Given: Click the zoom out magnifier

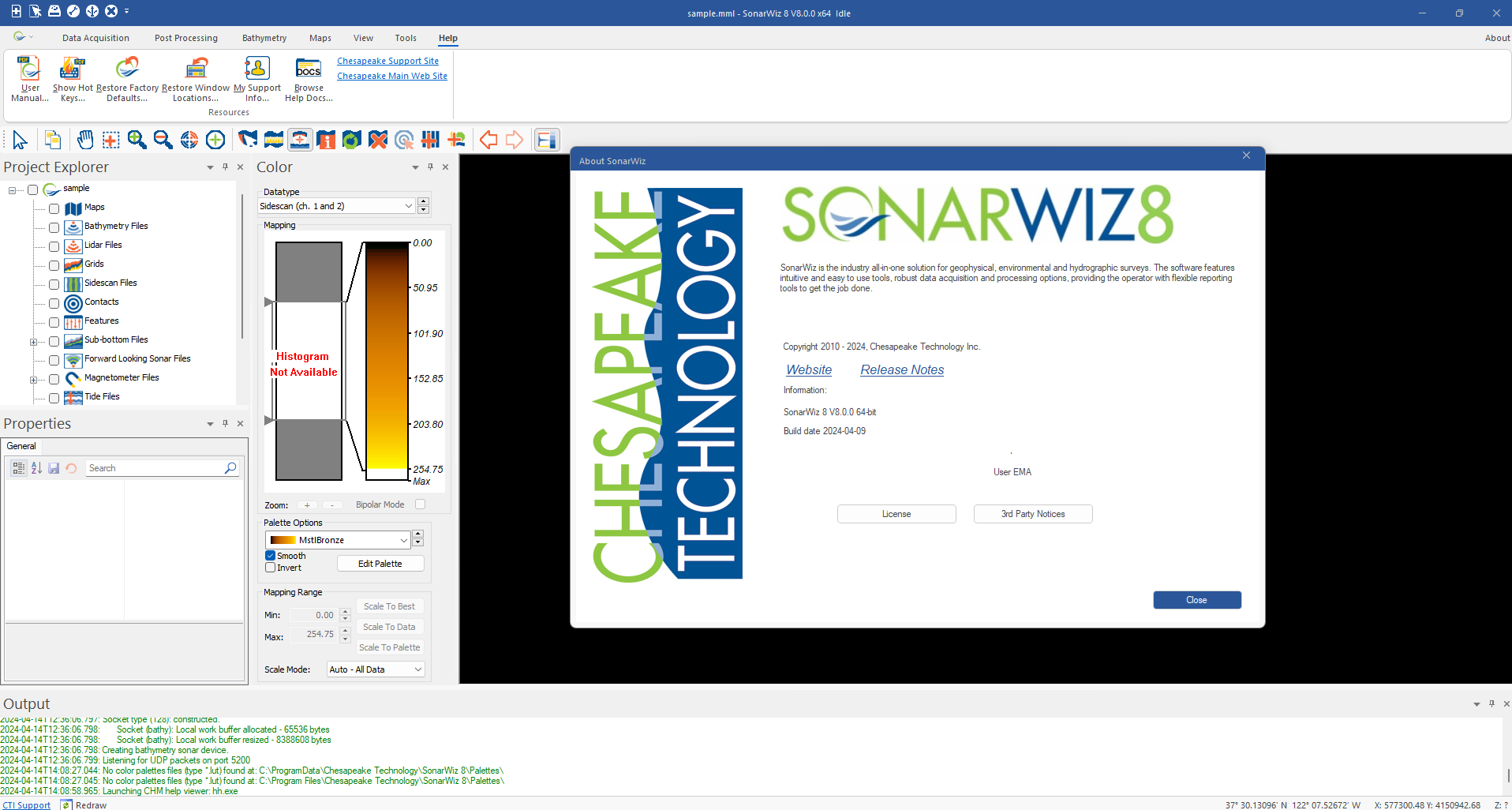Looking at the screenshot, I should tap(163, 140).
